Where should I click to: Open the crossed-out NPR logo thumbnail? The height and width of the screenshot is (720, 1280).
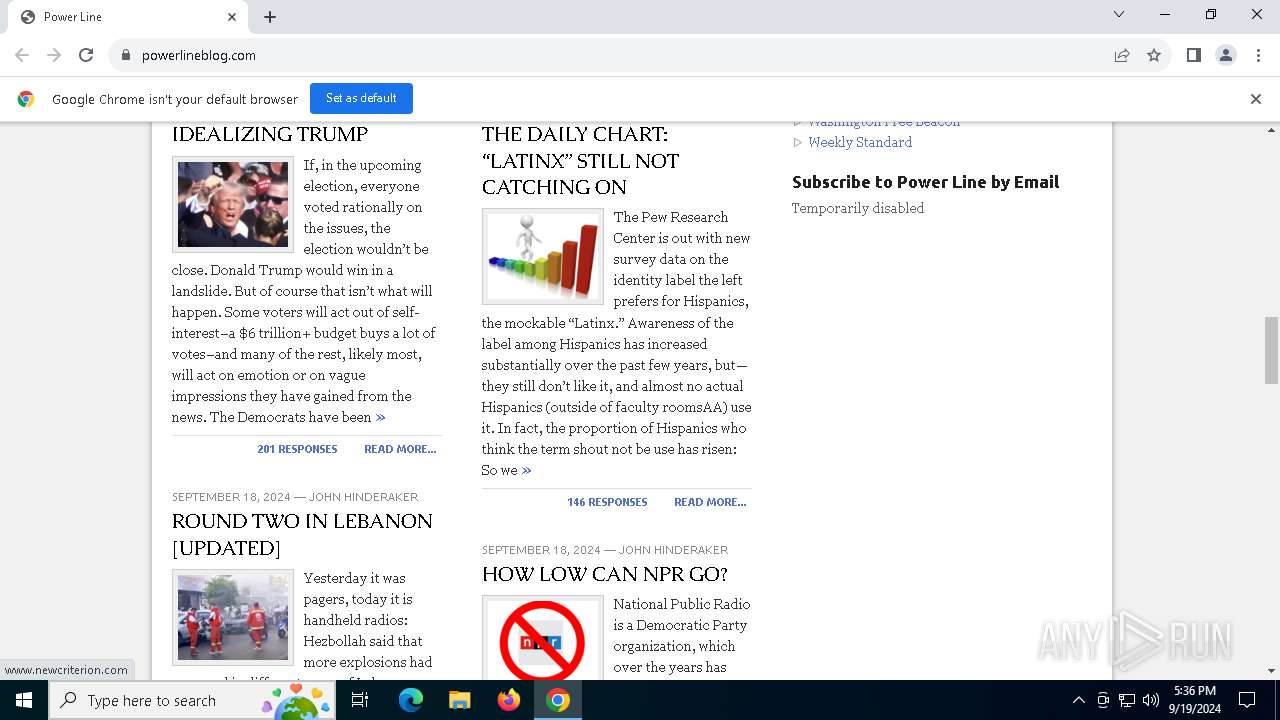(x=543, y=638)
